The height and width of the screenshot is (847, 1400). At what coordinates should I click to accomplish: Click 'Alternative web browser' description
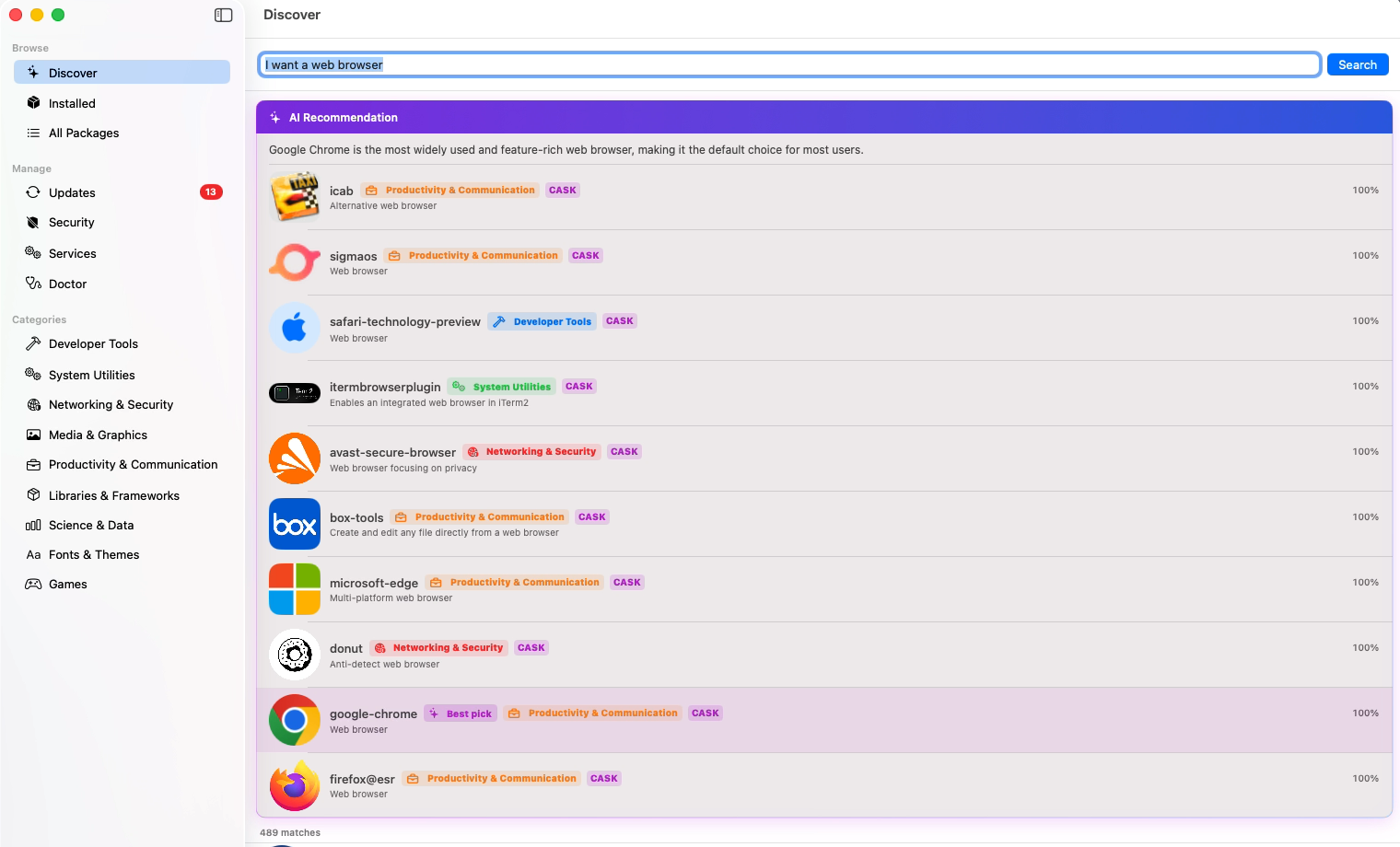383,206
